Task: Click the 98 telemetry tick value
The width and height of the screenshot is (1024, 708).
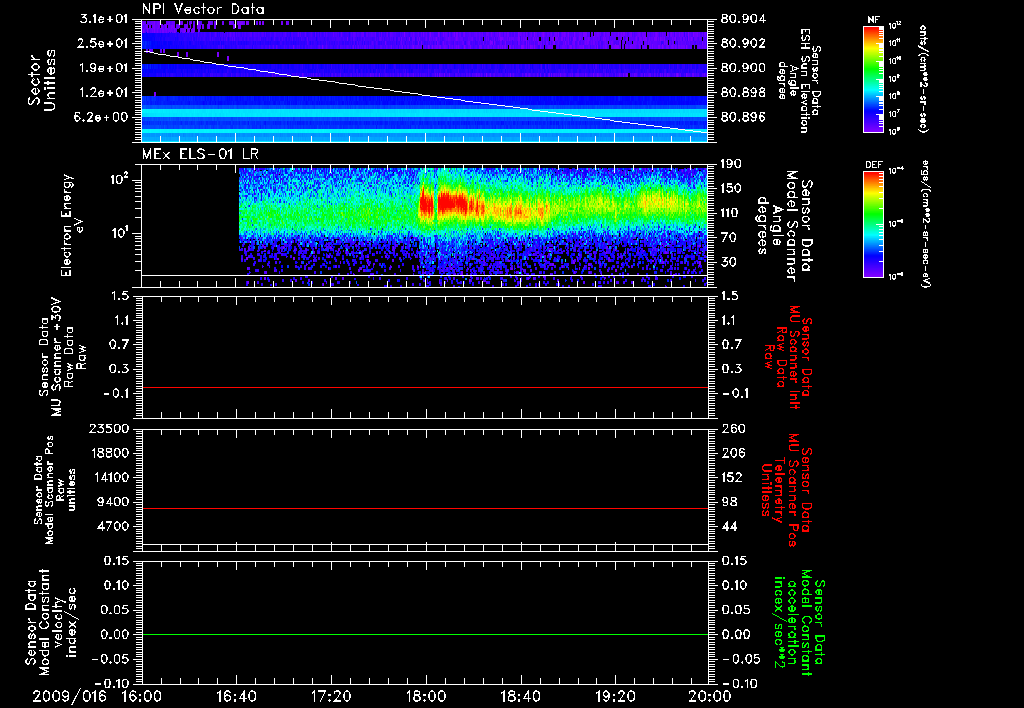Action: point(728,502)
